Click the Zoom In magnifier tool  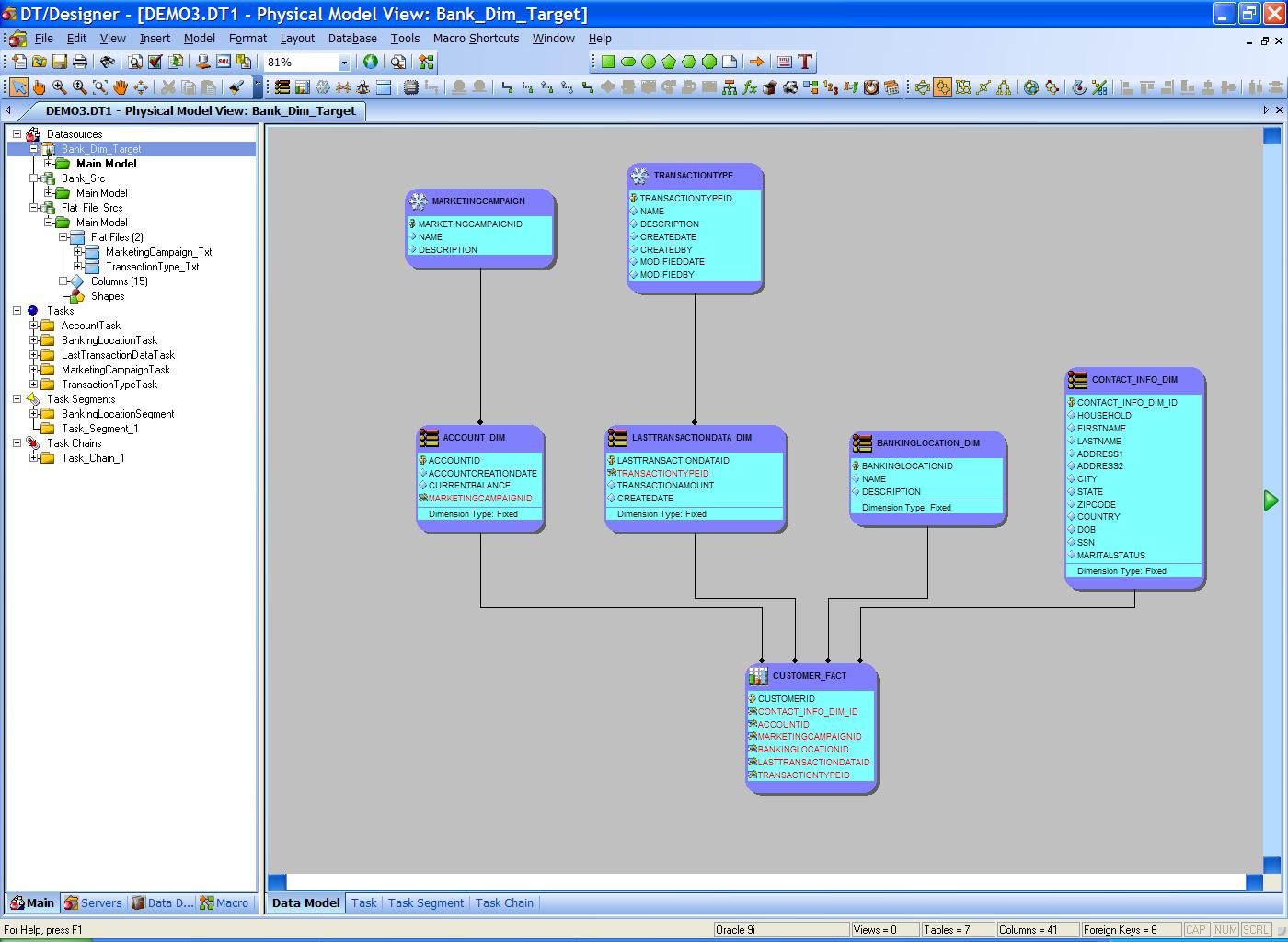tap(57, 87)
